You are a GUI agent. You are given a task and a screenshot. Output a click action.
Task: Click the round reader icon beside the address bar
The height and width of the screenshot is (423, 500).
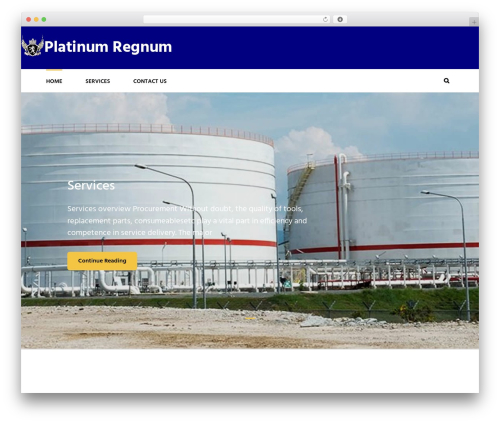click(x=340, y=20)
